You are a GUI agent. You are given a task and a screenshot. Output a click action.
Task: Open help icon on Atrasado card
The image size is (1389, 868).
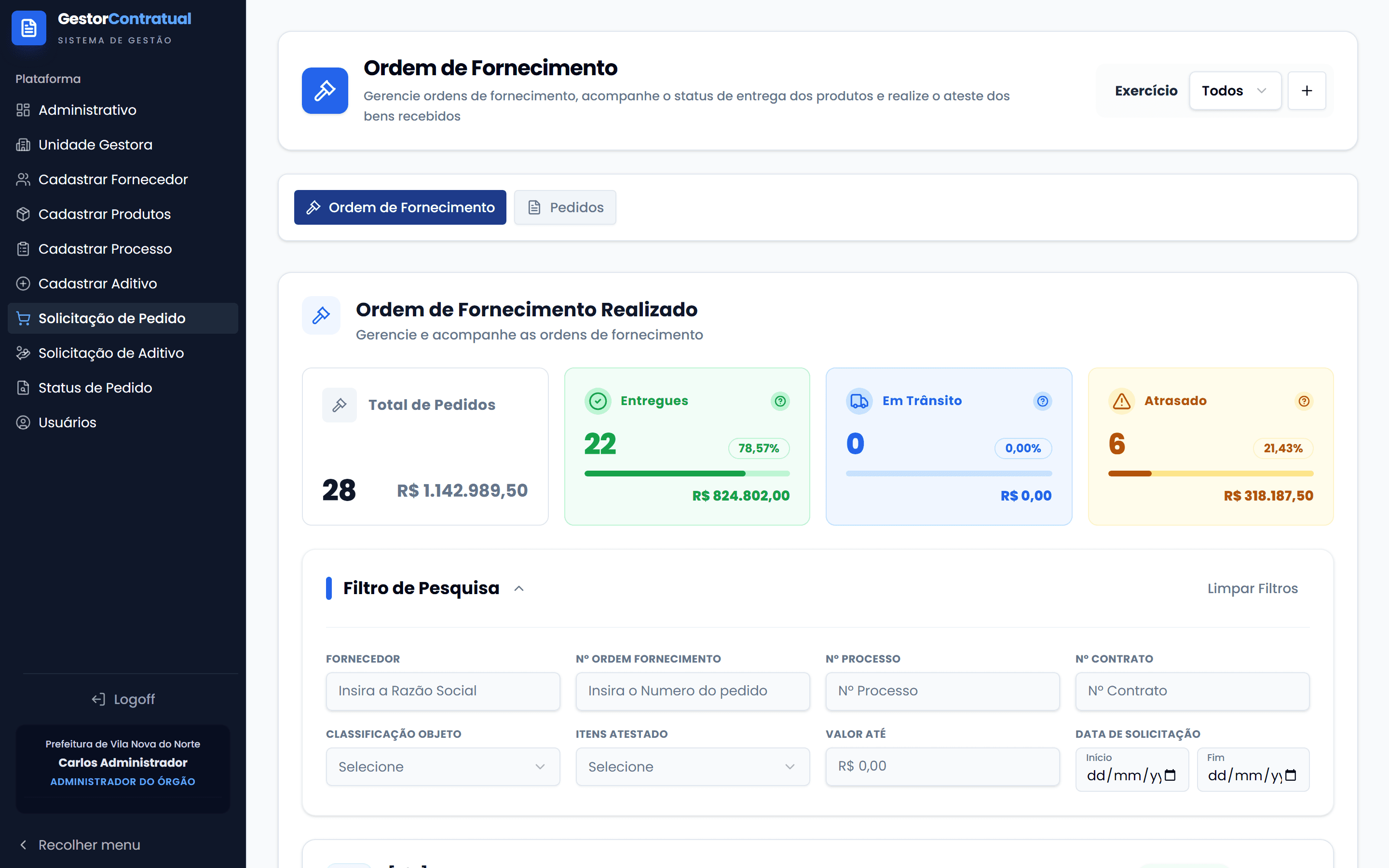[x=1304, y=401]
